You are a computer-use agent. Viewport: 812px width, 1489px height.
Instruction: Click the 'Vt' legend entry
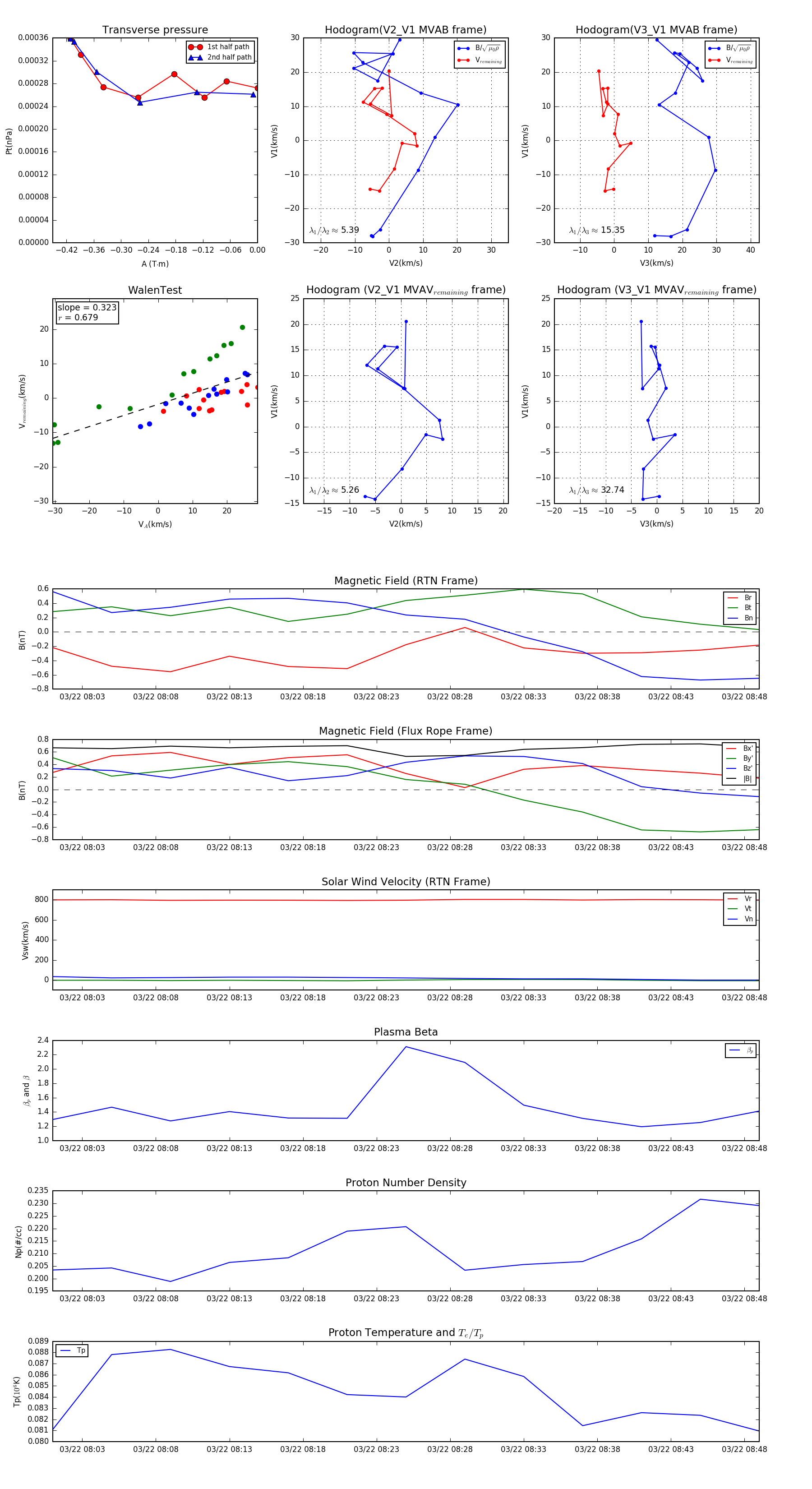[740, 909]
